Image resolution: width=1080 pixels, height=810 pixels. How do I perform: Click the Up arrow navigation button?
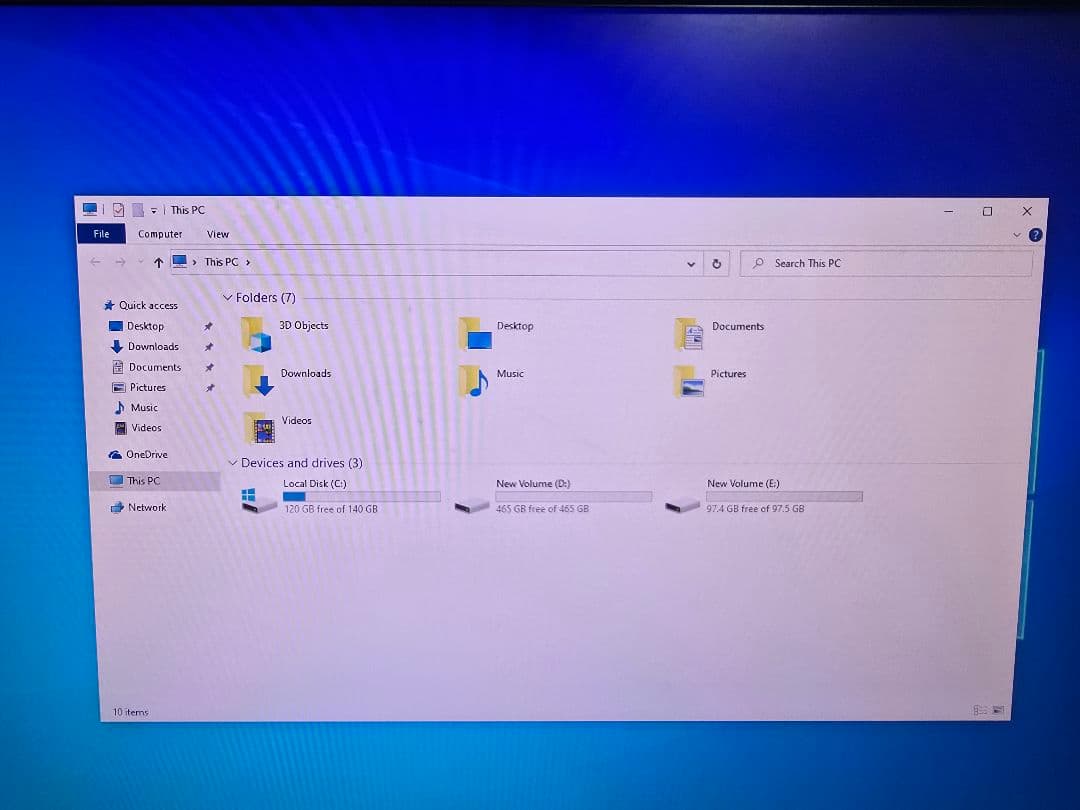158,261
